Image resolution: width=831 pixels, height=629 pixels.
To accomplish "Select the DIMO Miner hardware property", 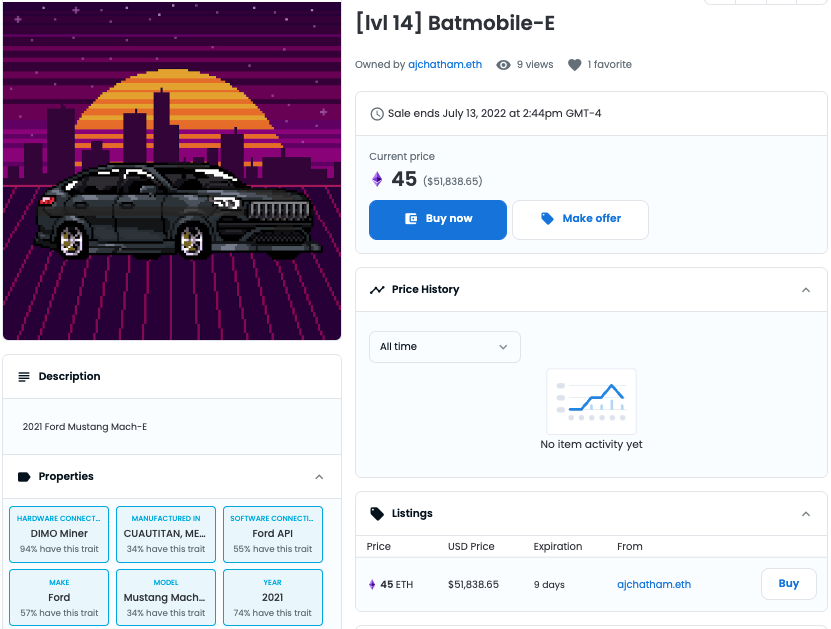I will 59,534.
